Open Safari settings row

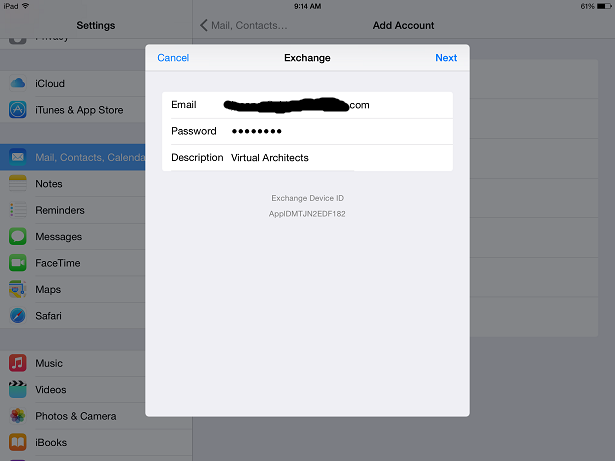(x=73, y=315)
